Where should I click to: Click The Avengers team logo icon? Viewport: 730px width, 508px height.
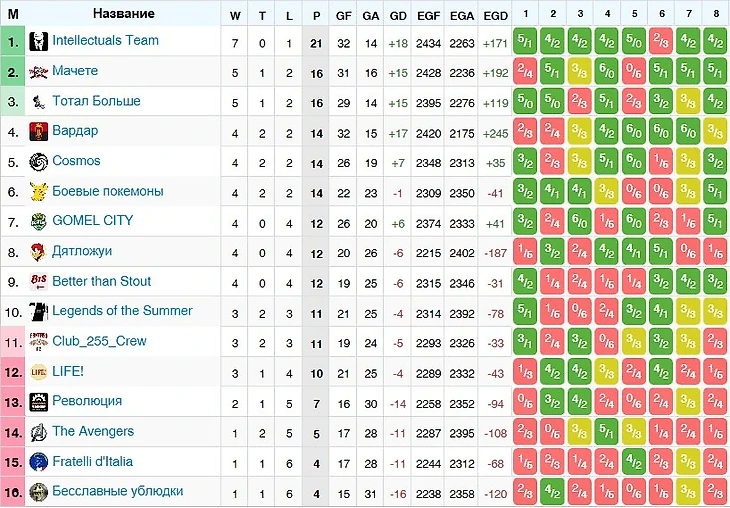tap(38, 431)
